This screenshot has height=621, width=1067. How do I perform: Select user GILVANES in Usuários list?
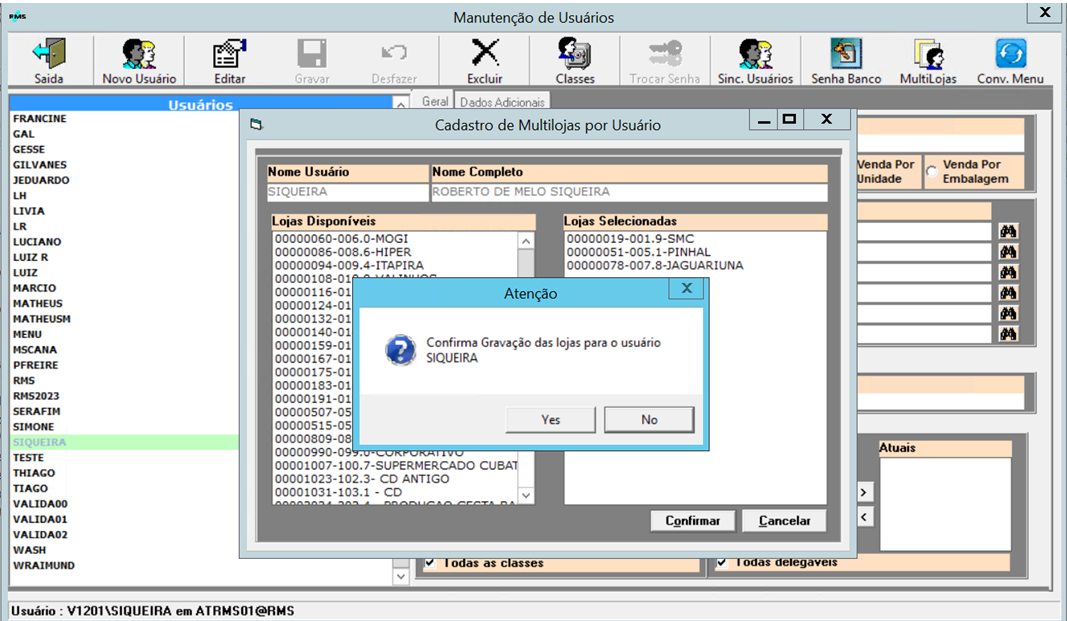pos(39,165)
